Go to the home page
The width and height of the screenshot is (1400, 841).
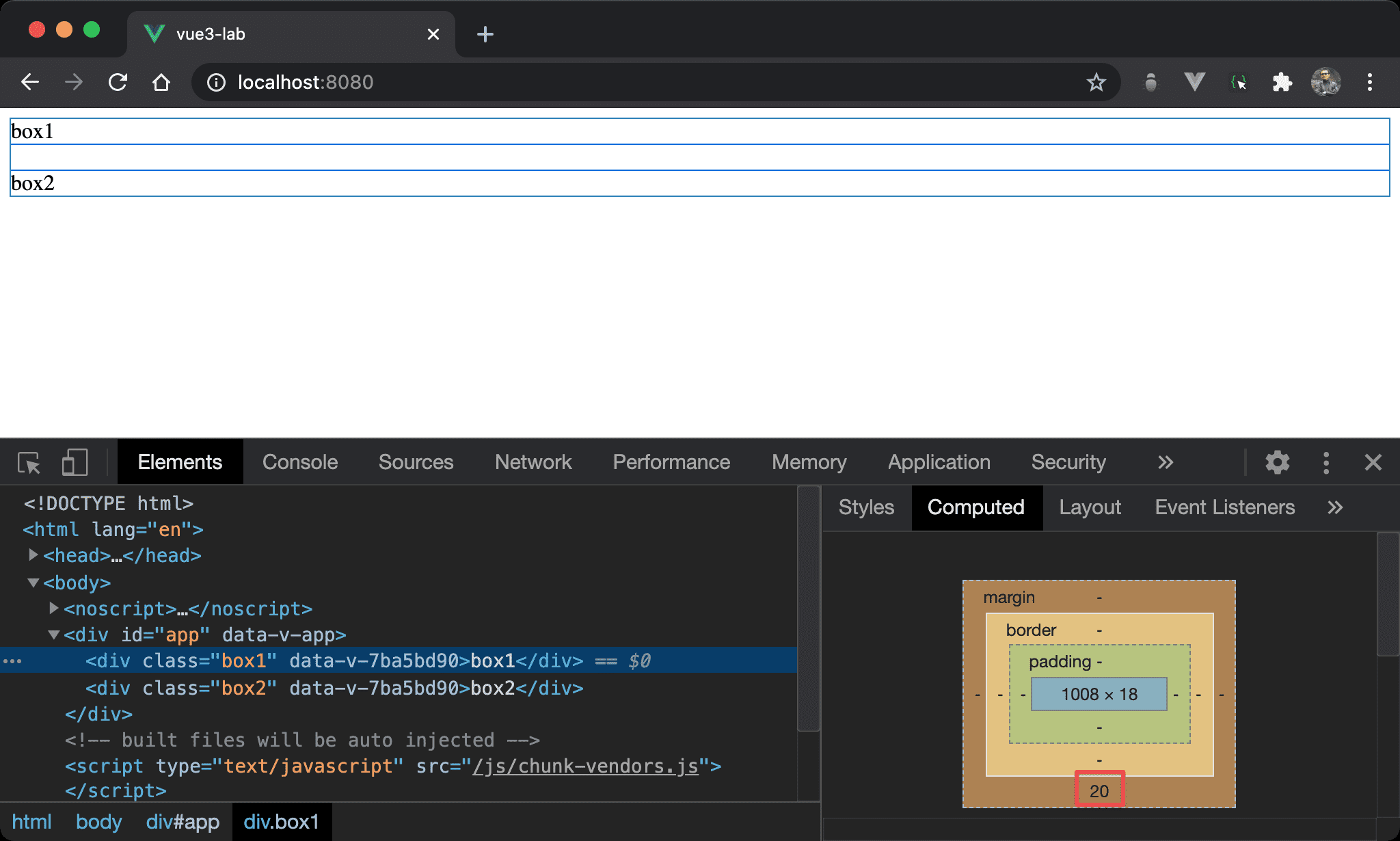[161, 83]
